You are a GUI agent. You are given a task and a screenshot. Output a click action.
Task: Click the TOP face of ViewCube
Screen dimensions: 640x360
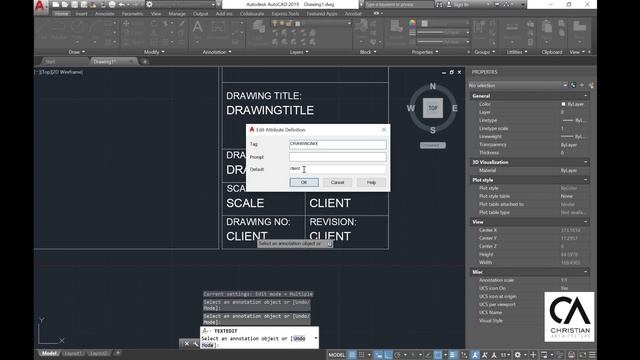pyautogui.click(x=433, y=108)
